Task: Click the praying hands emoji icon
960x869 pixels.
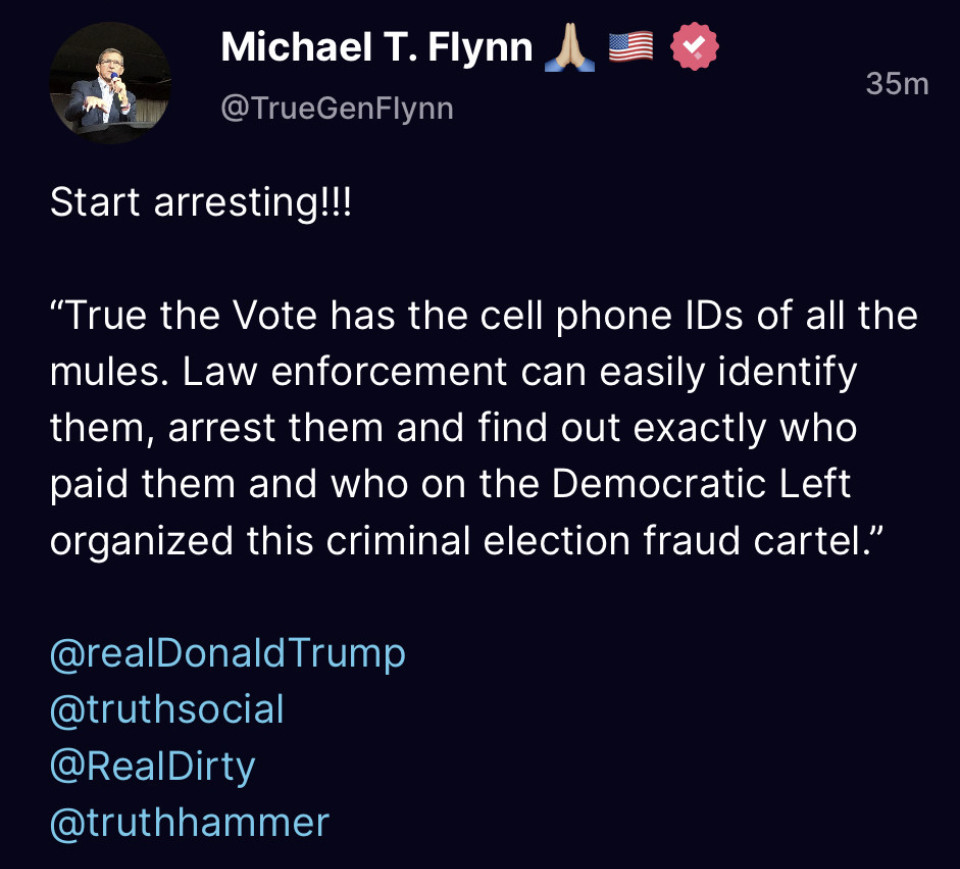Action: click(570, 47)
